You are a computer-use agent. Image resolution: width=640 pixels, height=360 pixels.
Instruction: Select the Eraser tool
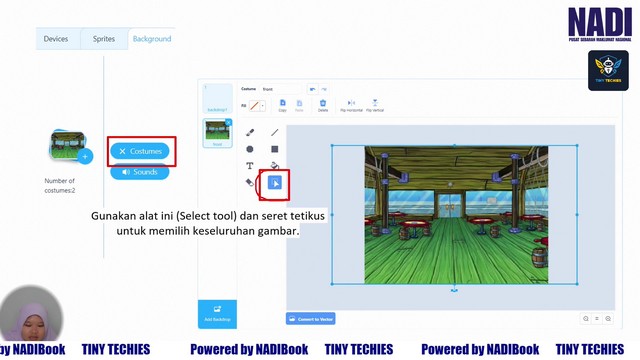[250, 182]
